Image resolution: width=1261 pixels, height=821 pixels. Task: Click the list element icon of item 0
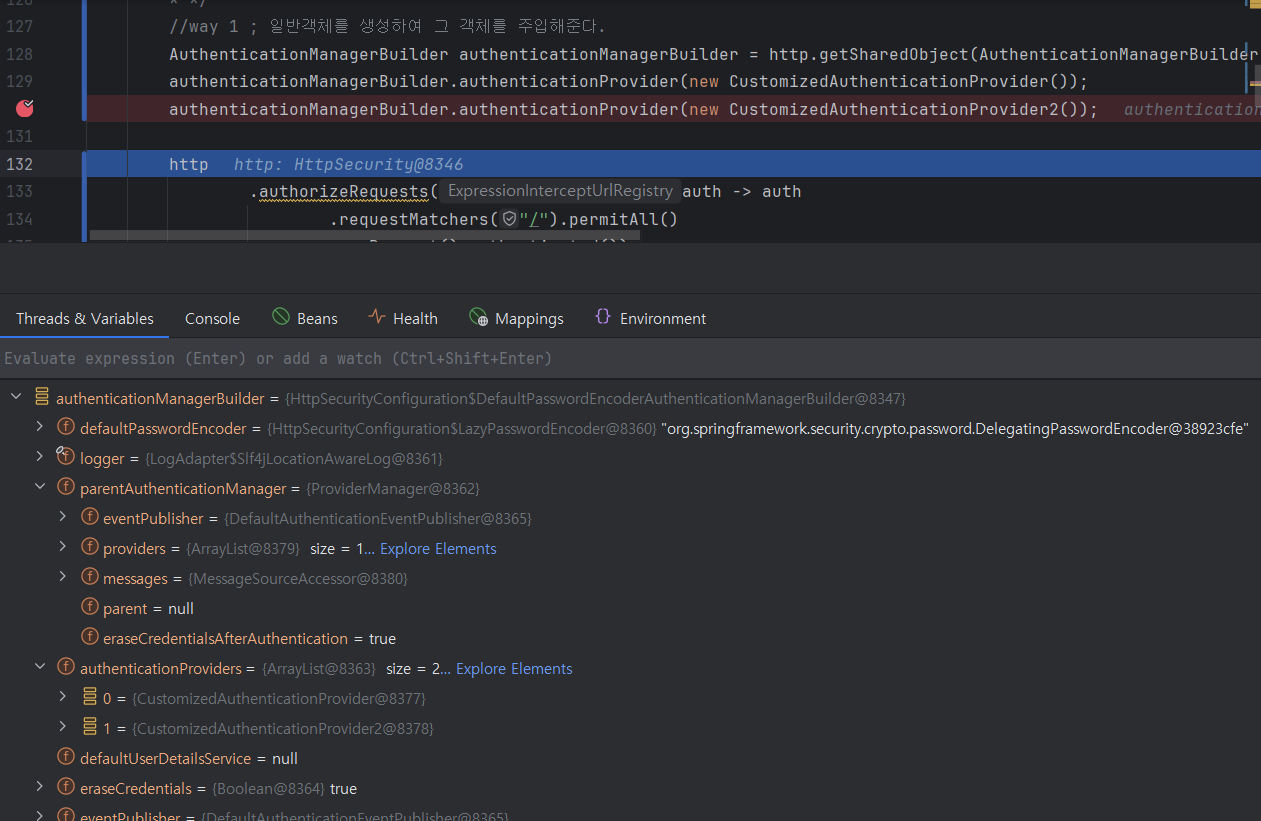tap(89, 698)
